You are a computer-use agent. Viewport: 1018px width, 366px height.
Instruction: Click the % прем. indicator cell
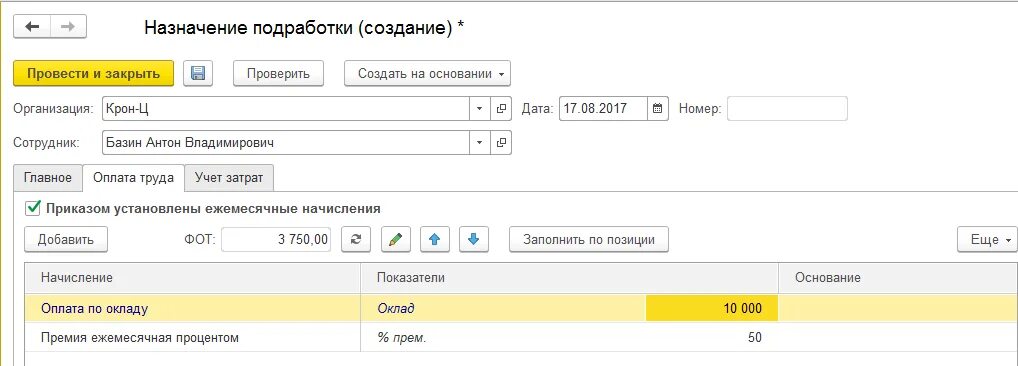tap(503, 337)
